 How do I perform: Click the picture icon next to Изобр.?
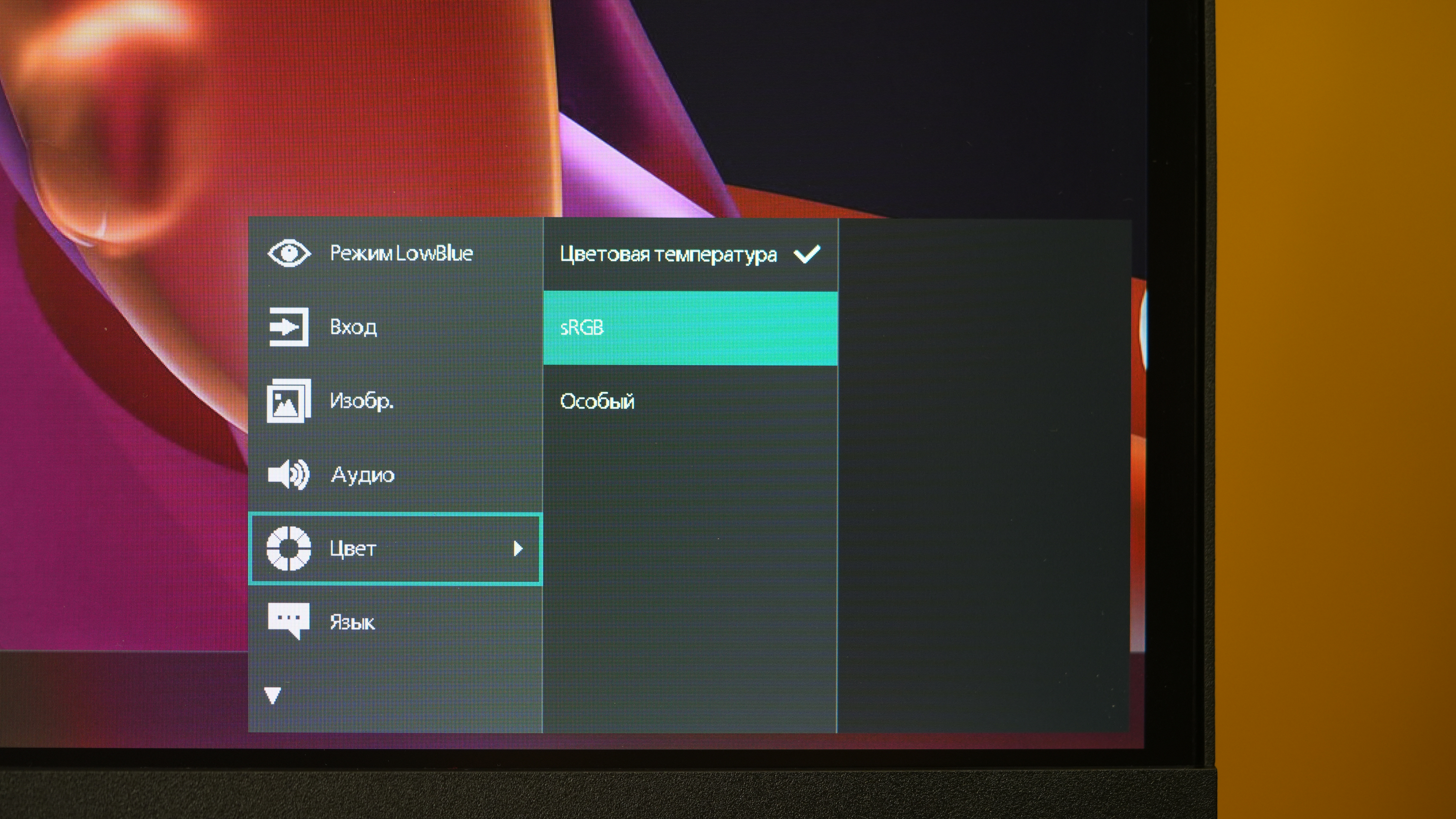point(288,401)
